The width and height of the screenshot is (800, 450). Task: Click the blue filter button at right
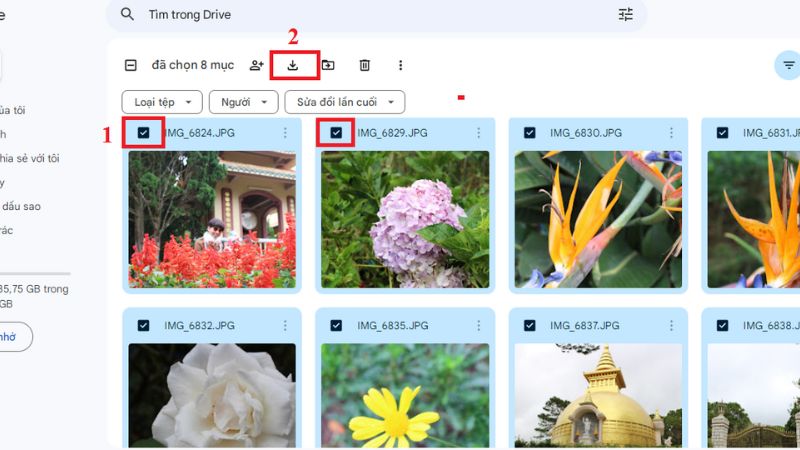coord(789,65)
